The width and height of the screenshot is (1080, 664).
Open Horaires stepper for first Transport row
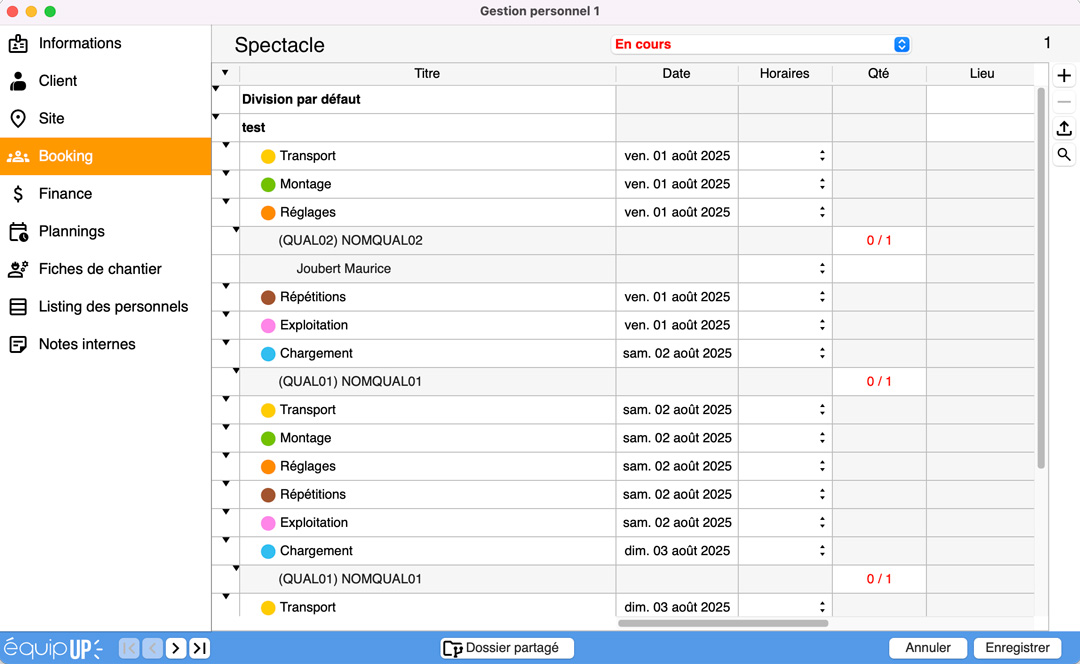tap(822, 156)
